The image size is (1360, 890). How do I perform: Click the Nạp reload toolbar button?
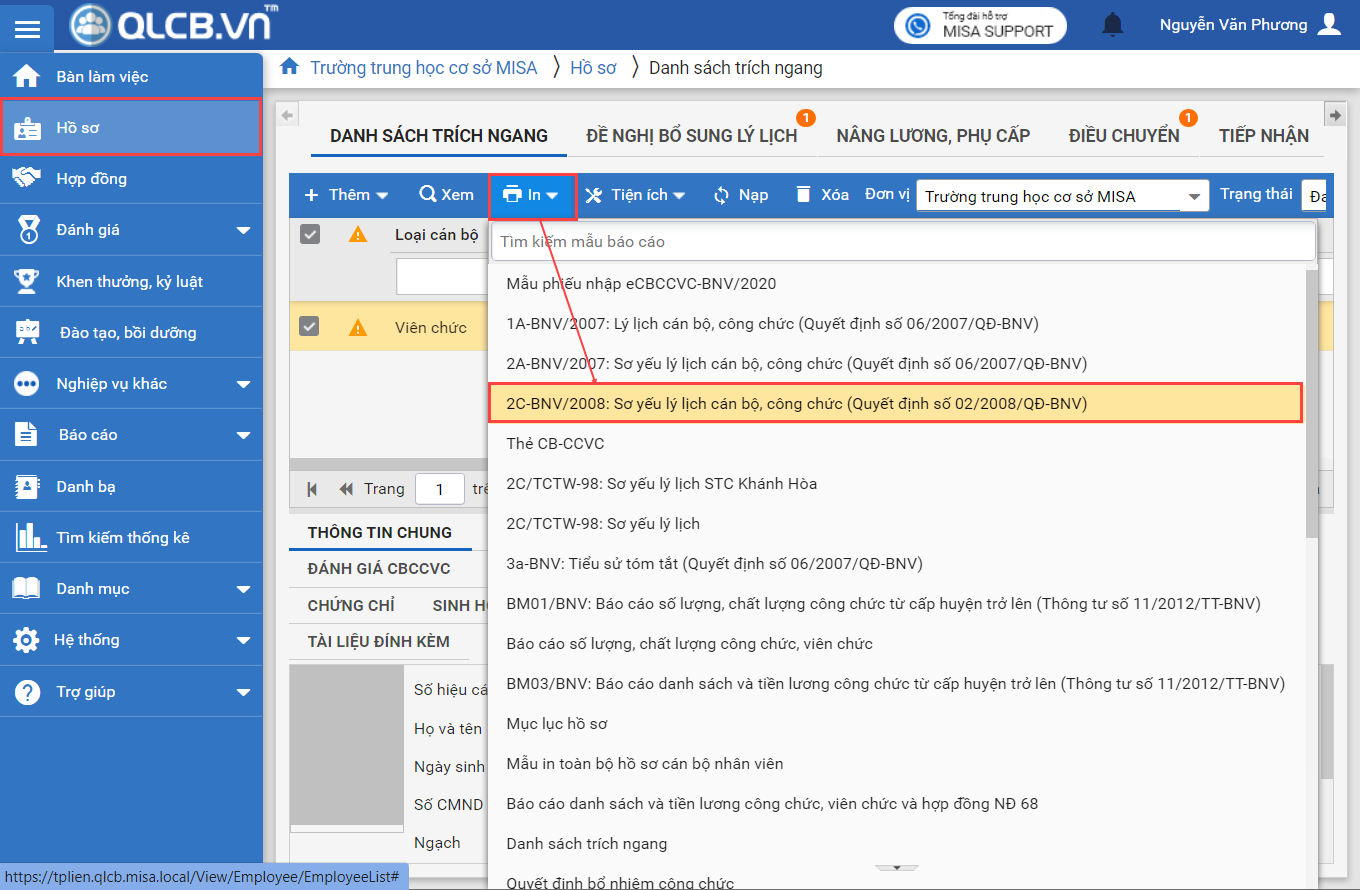click(740, 195)
